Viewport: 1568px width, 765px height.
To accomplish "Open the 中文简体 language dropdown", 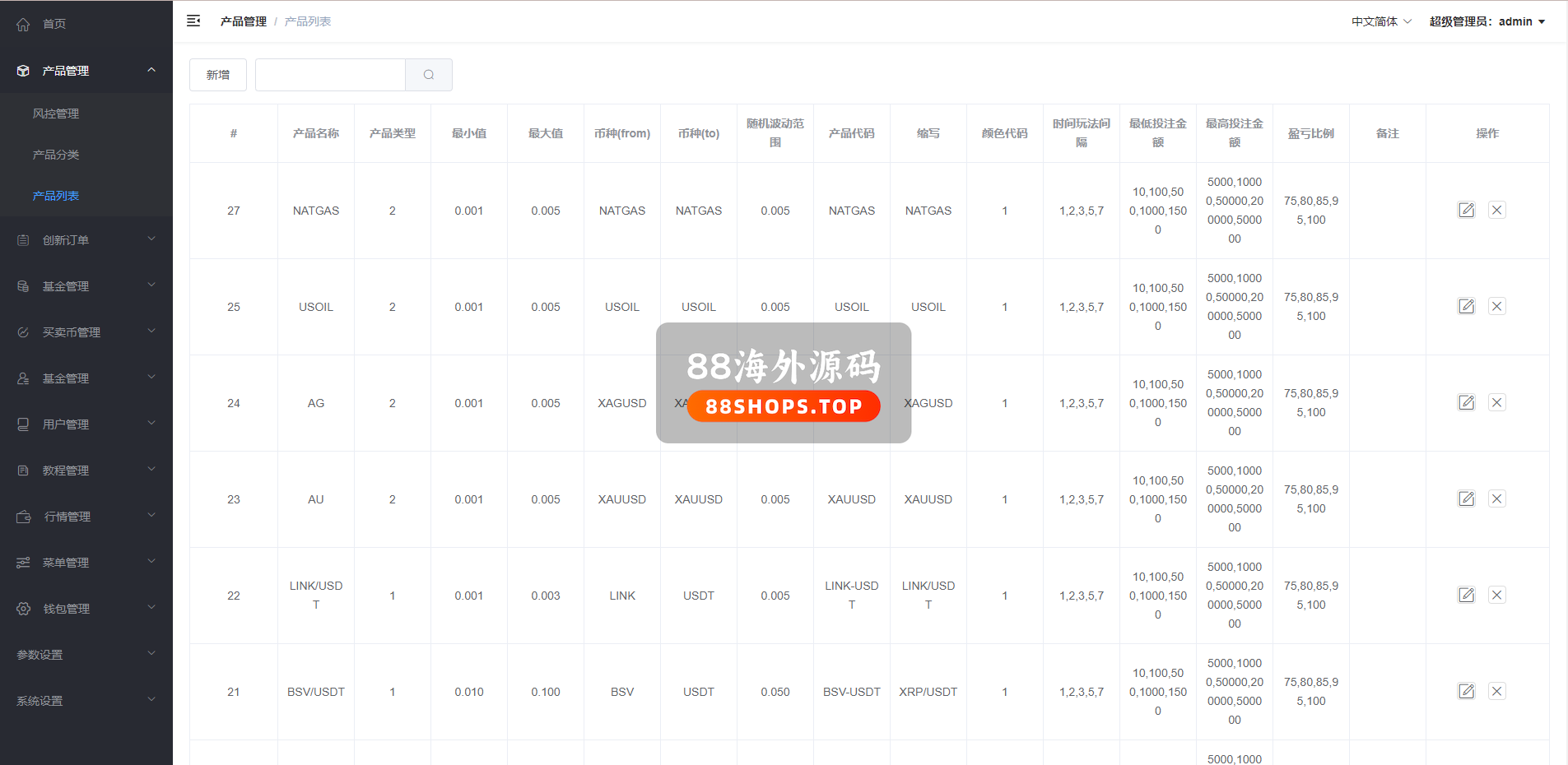I will pyautogui.click(x=1380, y=21).
